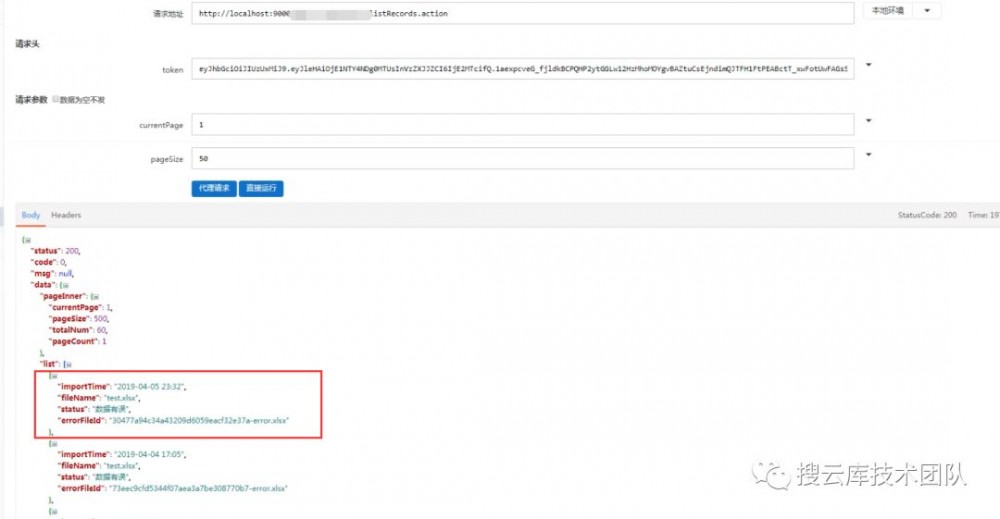This screenshot has width=1000, height=519.
Task: Click the "msg": null line
Action: pos(52,274)
